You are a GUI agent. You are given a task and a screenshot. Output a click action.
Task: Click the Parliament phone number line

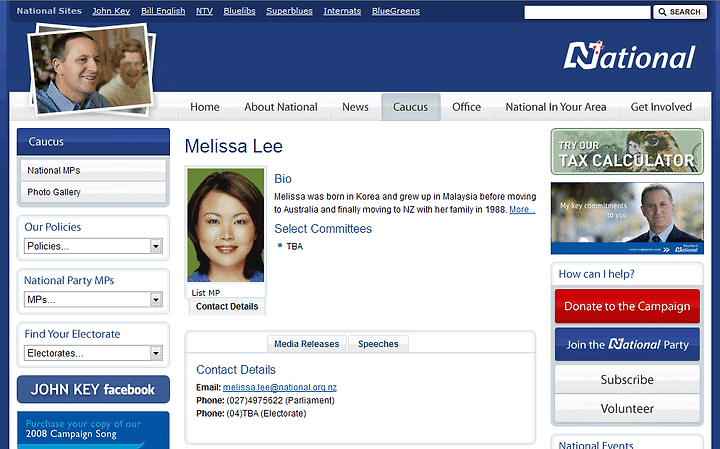[265, 400]
